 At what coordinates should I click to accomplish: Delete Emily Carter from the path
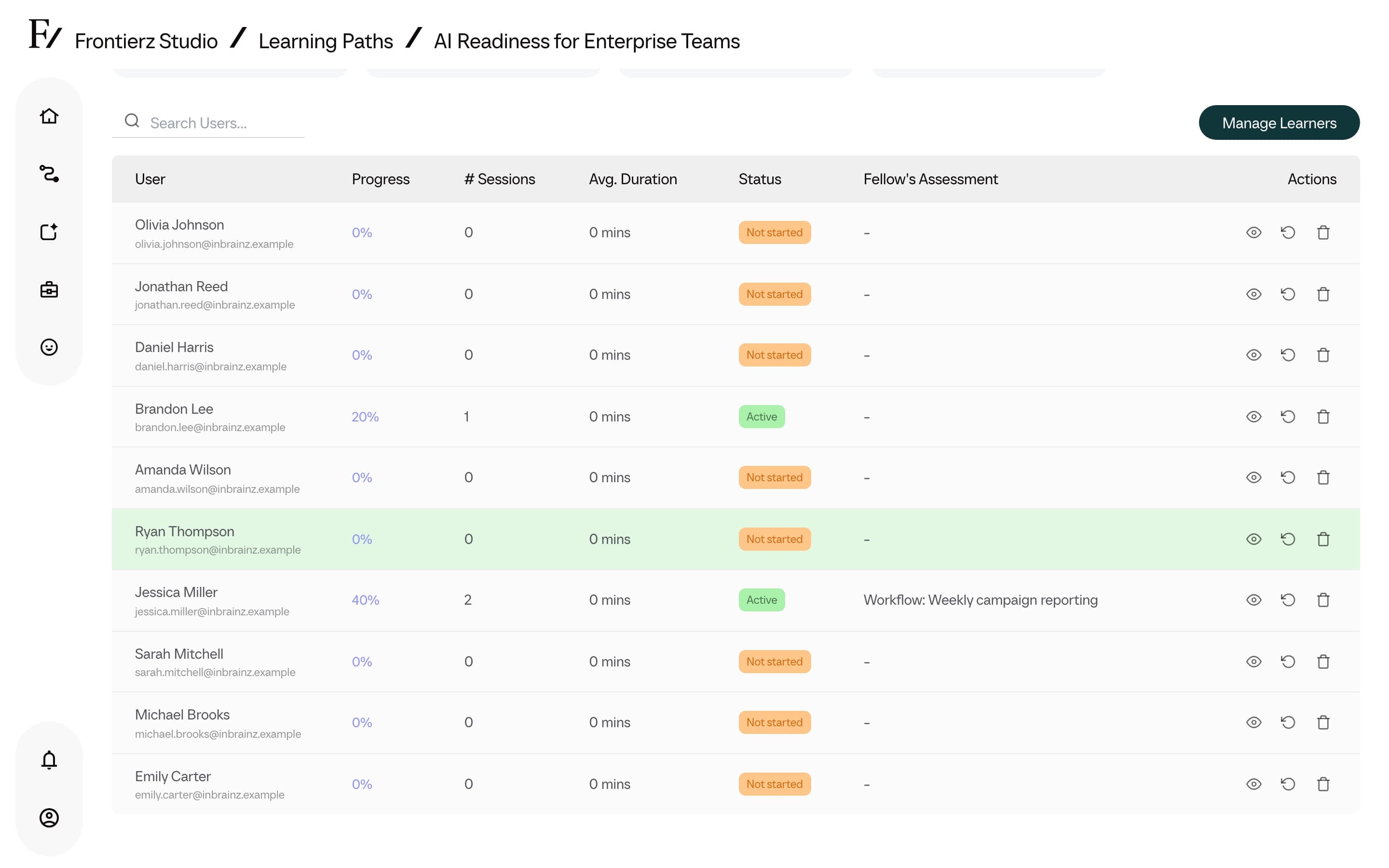coord(1323,784)
